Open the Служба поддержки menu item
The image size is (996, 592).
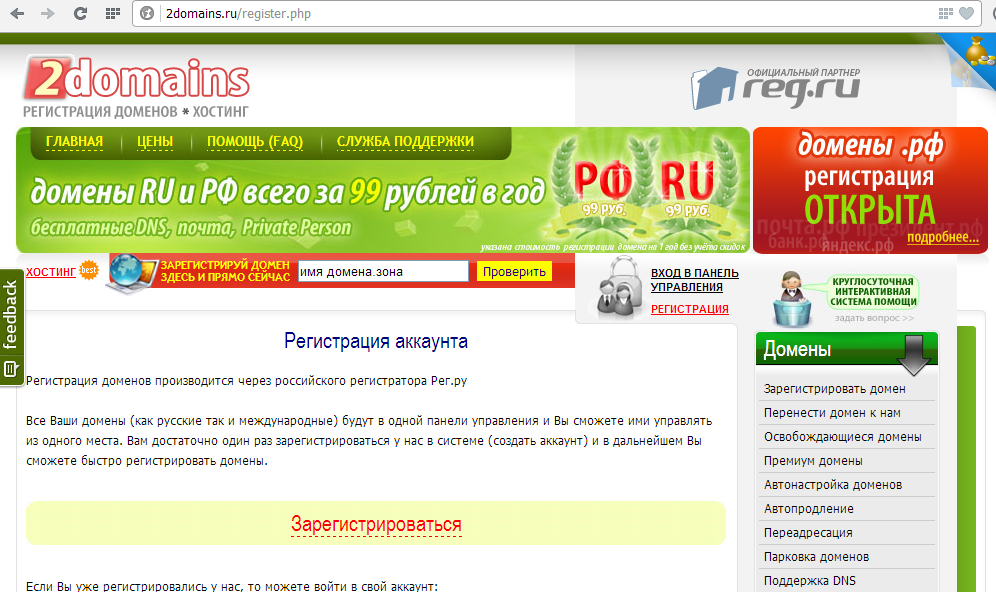coord(405,142)
